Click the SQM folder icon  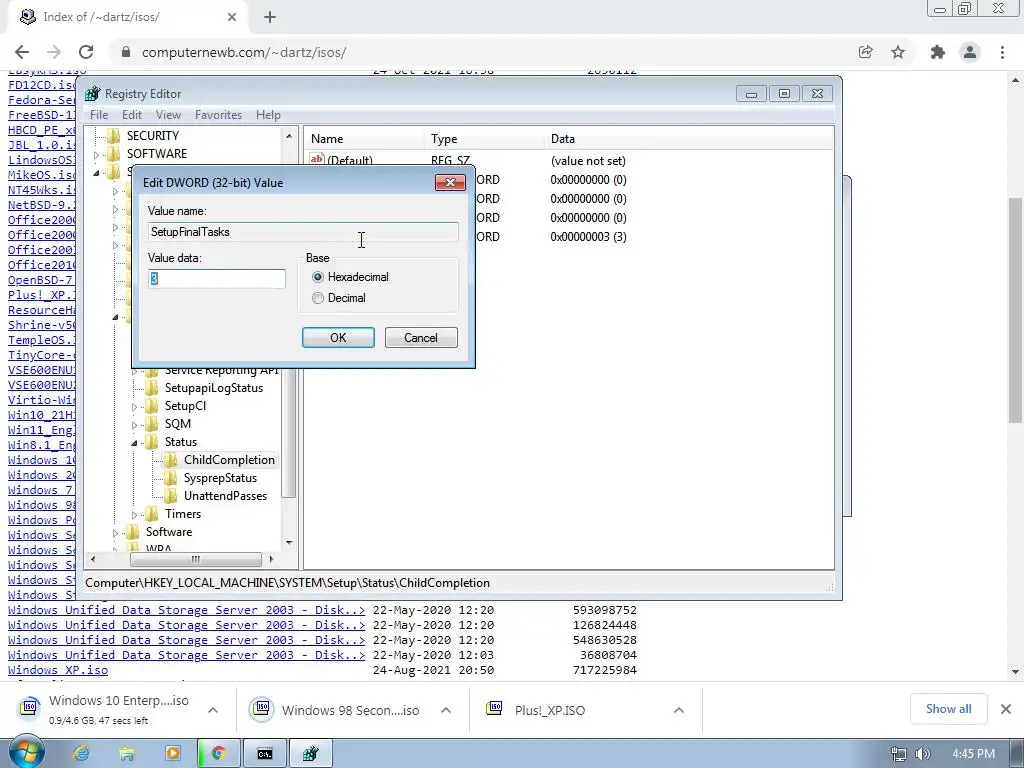[152, 424]
